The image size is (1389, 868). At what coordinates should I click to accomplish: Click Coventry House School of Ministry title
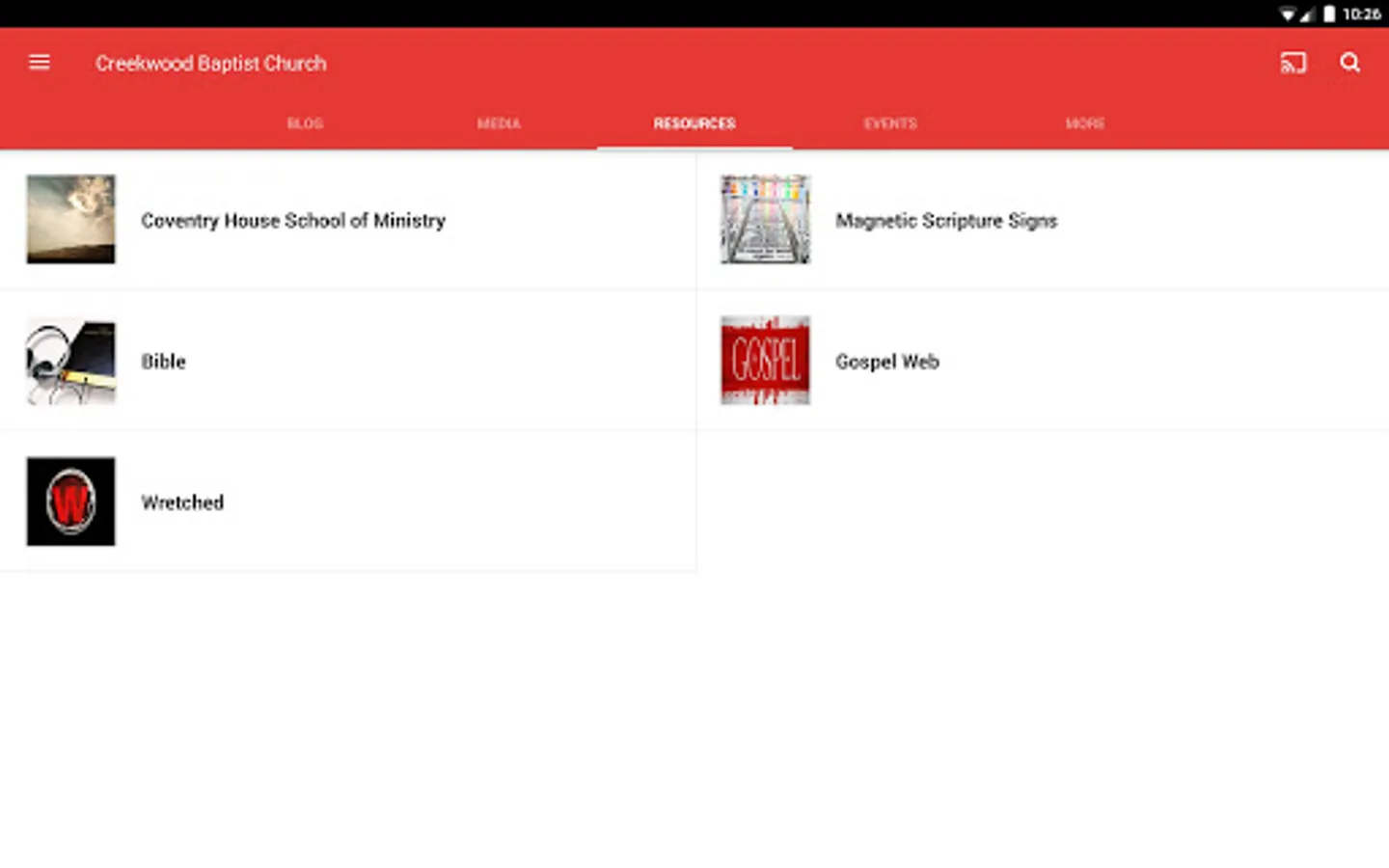(293, 221)
